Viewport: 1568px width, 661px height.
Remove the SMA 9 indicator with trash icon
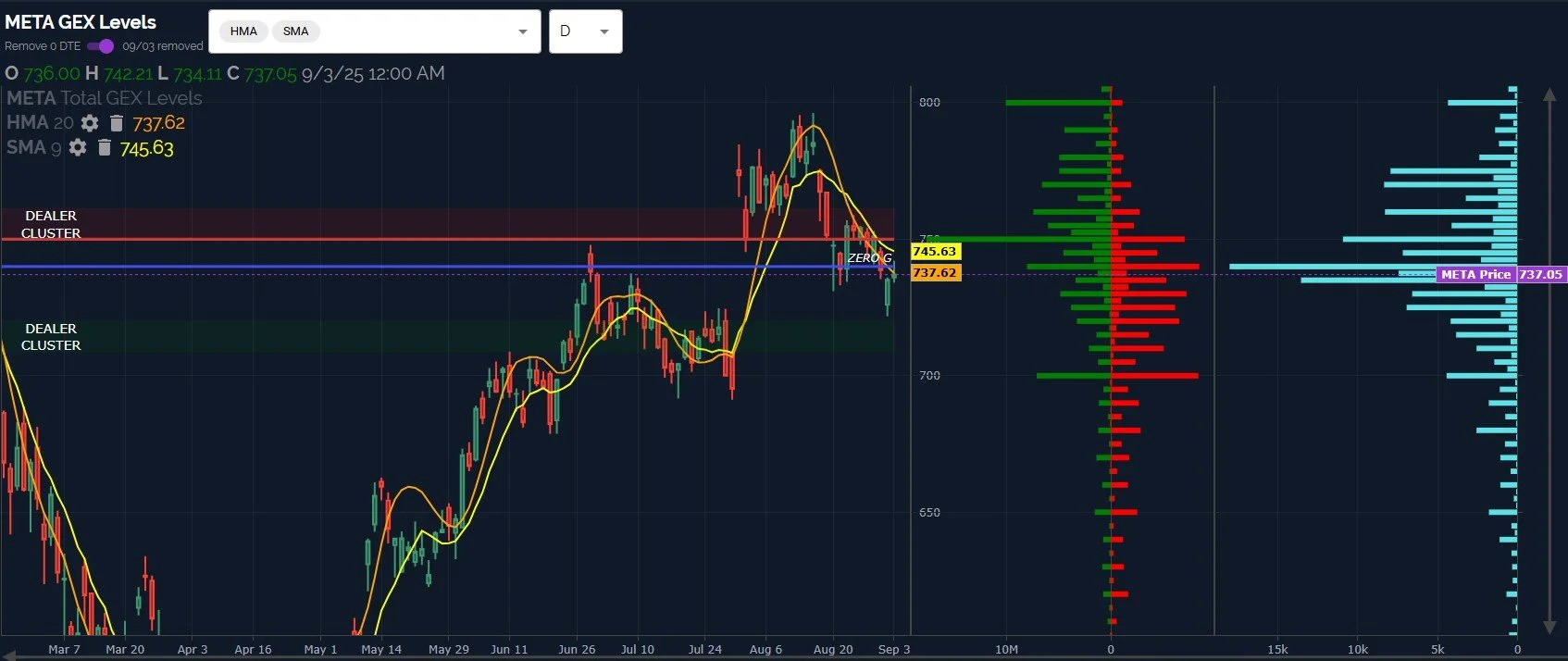[104, 148]
